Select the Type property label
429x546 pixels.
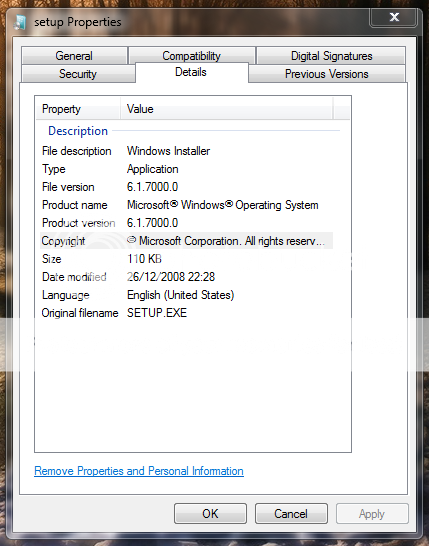54,169
